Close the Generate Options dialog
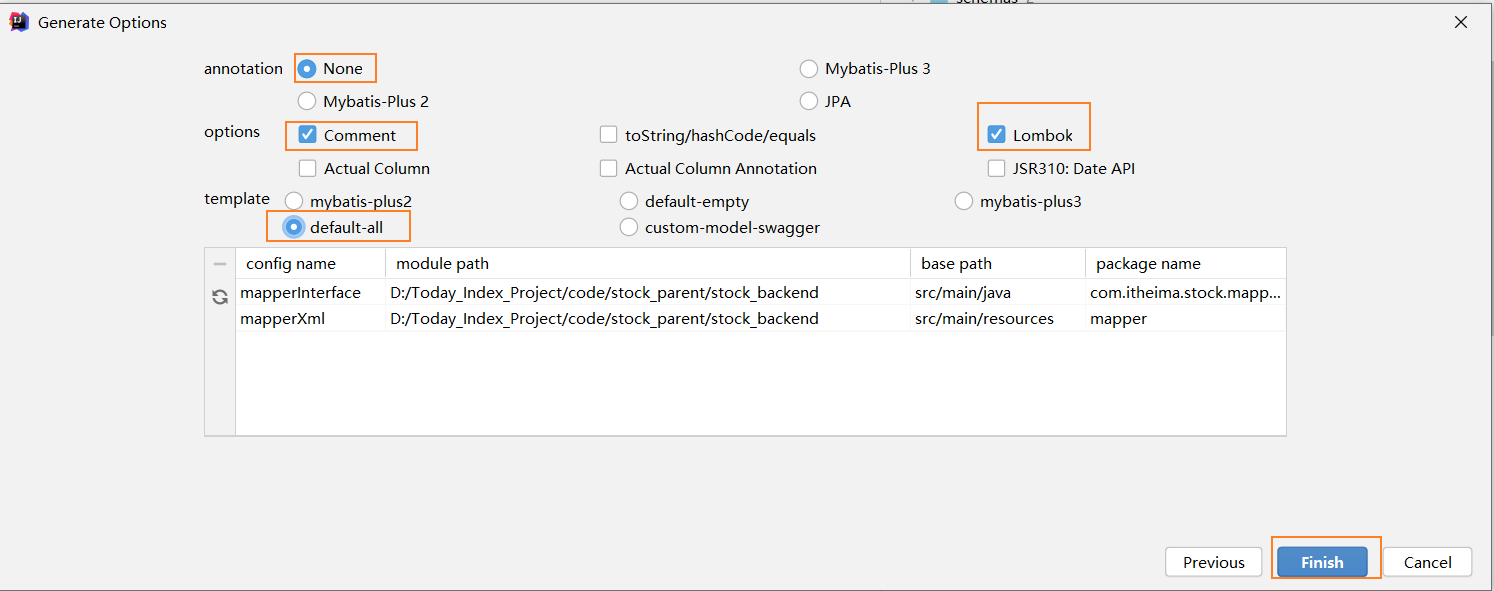This screenshot has width=1494, height=591. 1461,22
